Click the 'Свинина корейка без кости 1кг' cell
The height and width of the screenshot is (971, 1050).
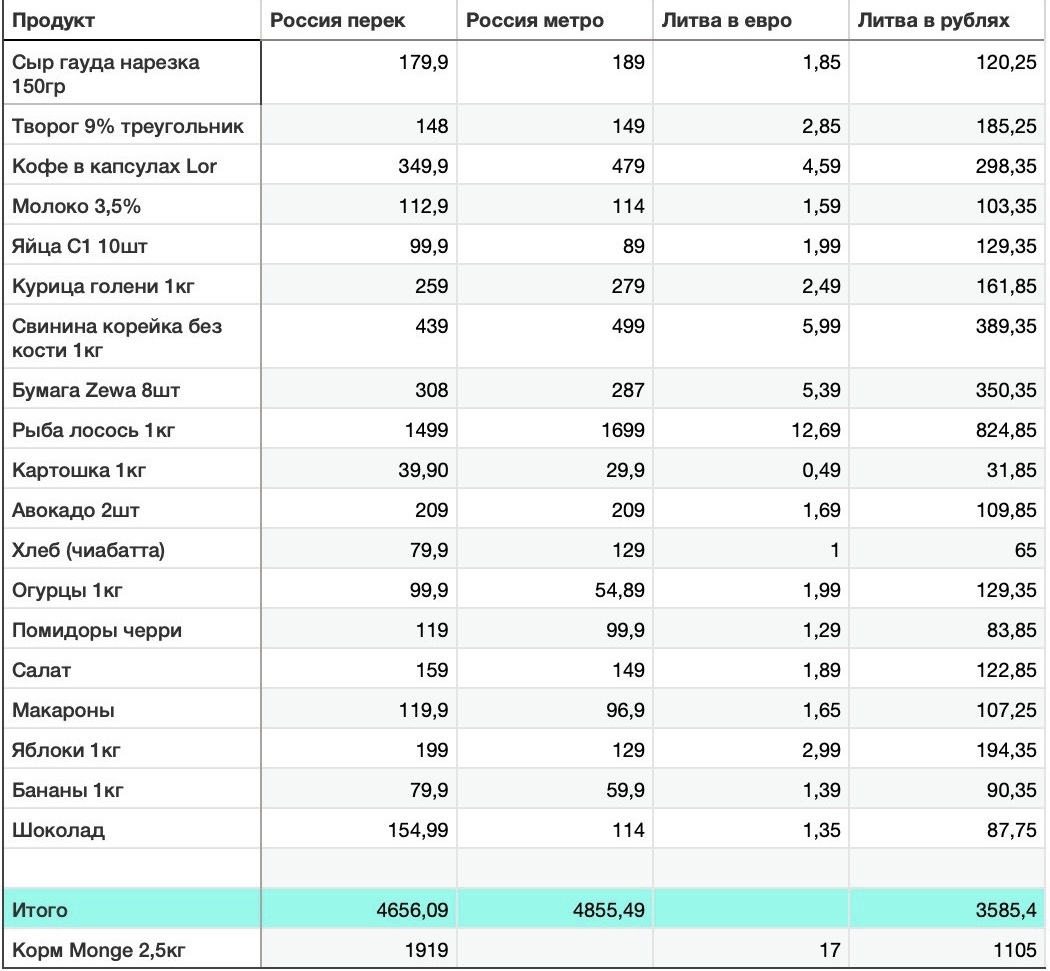coord(130,338)
